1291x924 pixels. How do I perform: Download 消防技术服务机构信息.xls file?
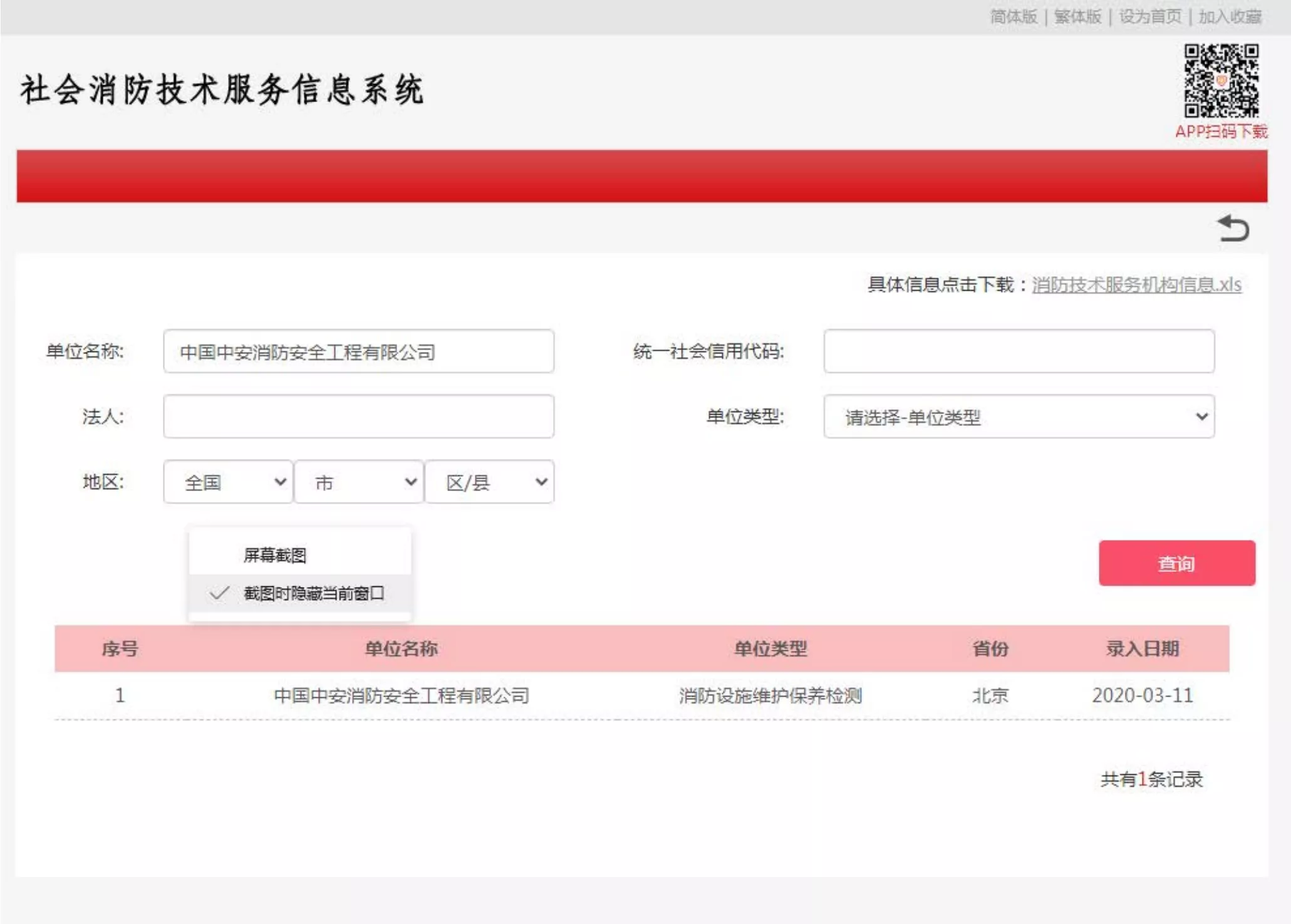[x=1136, y=284]
